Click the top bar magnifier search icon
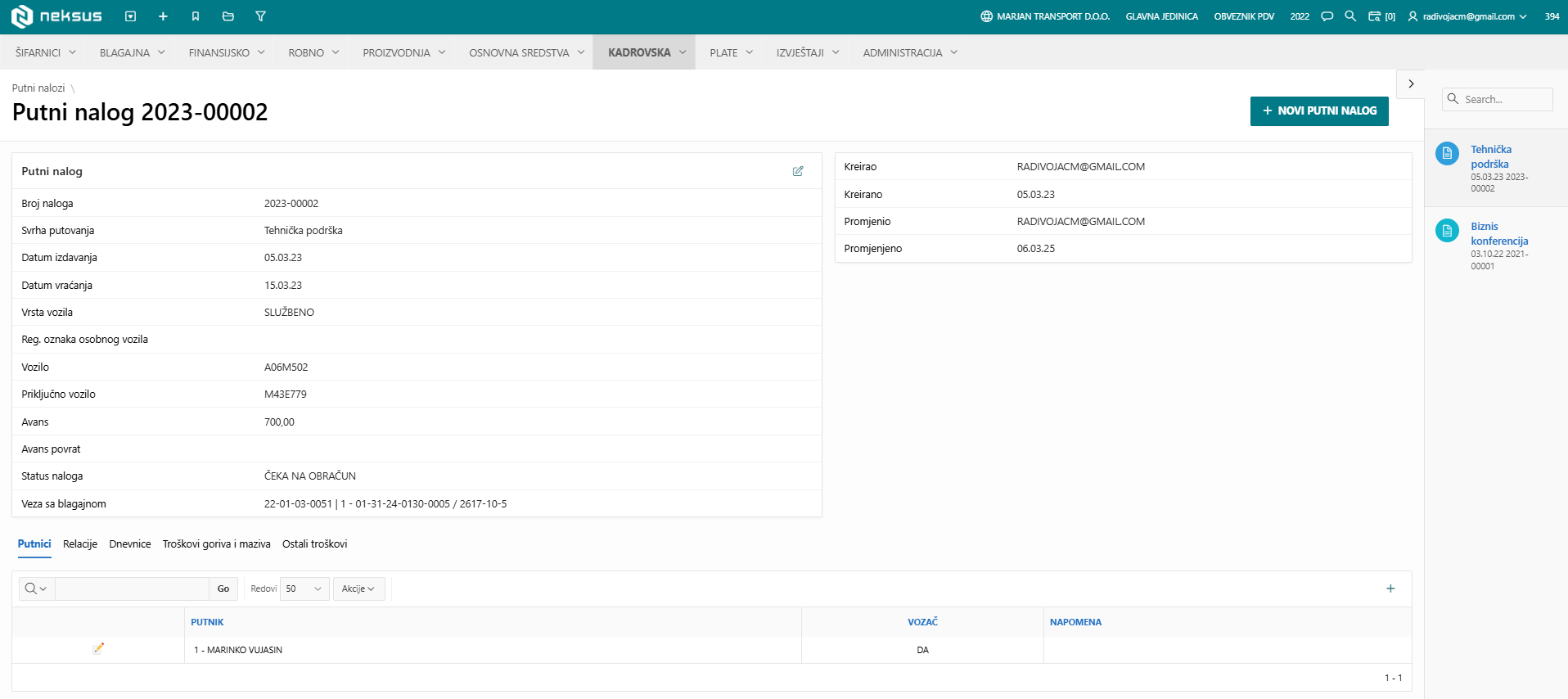 point(1350,16)
